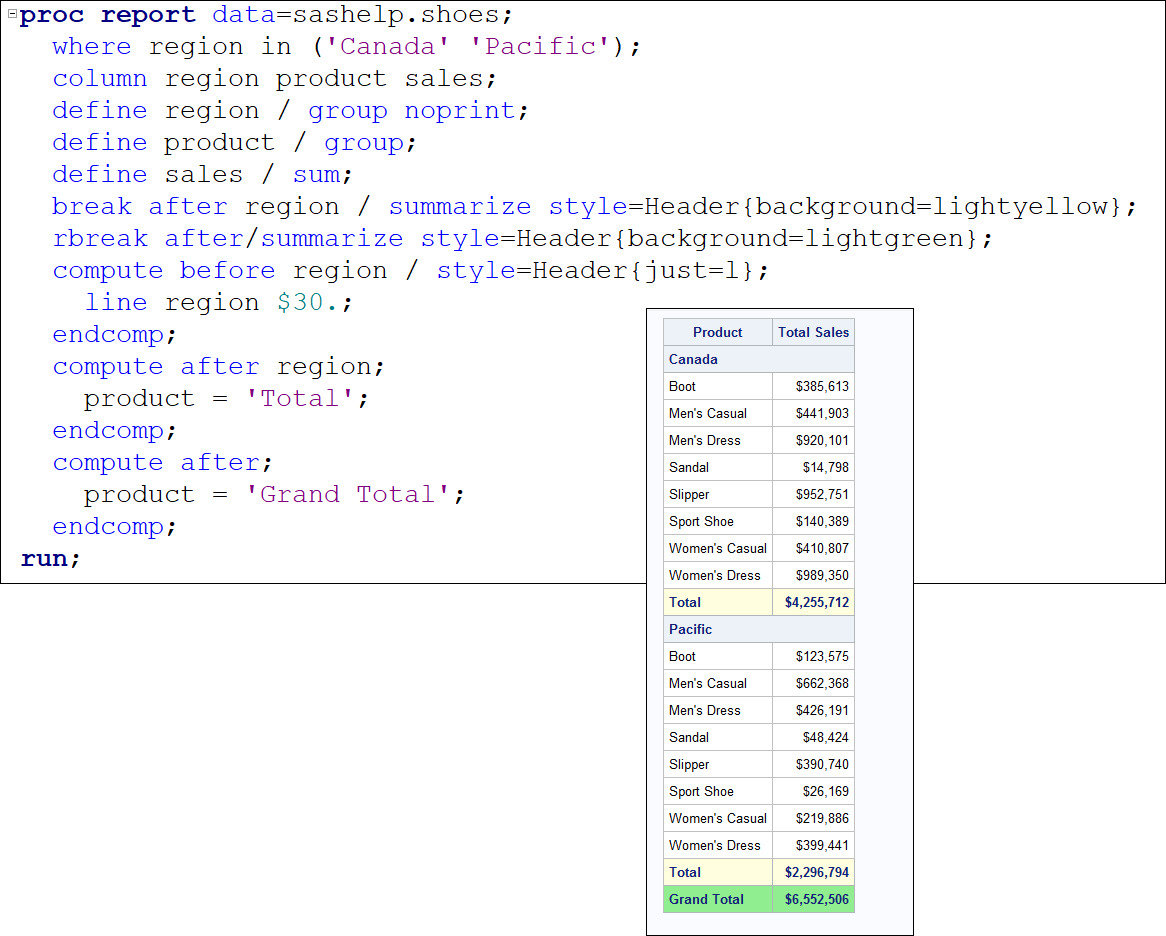
Task: Click the Canada total $4,255,712
Action: pyautogui.click(x=814, y=602)
